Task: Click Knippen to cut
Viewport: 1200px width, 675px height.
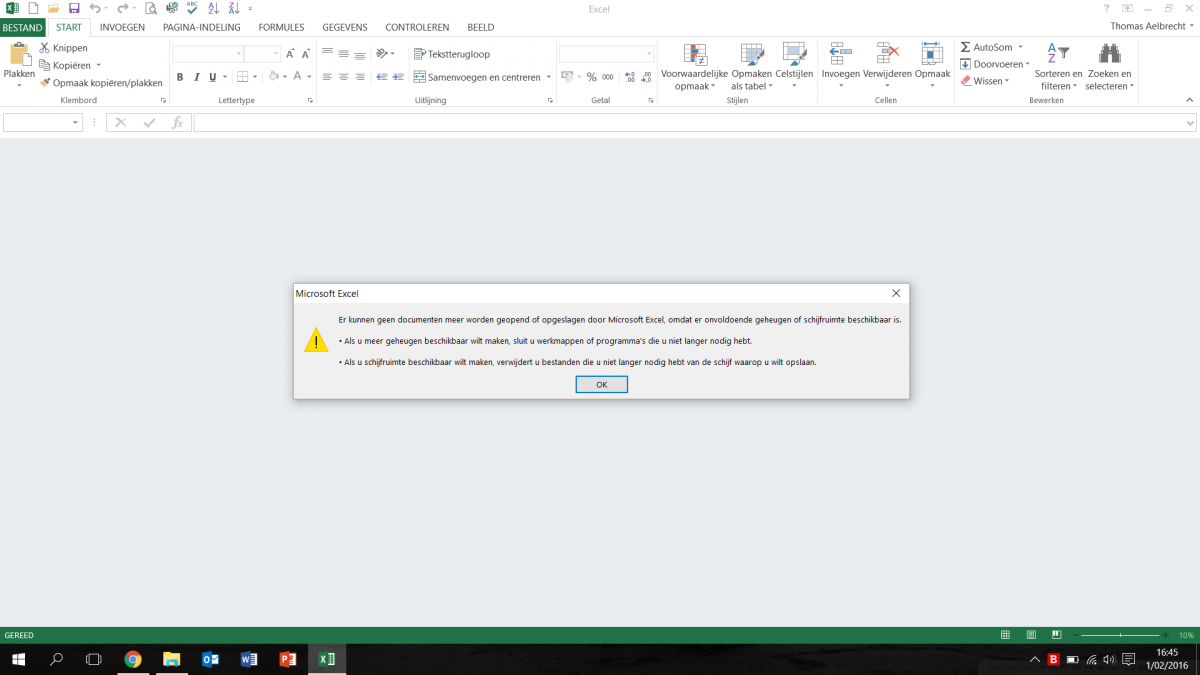Action: coord(63,48)
